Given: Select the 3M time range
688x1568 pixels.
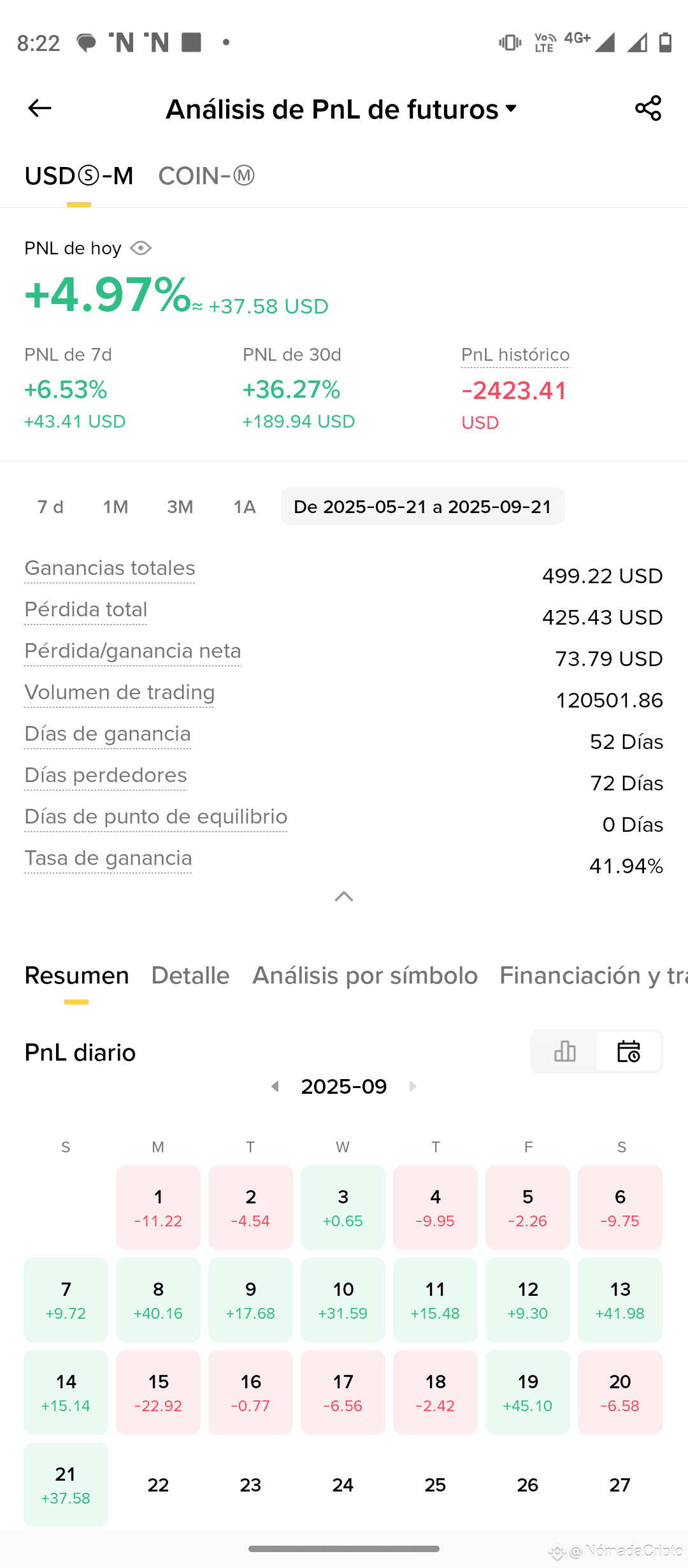Looking at the screenshot, I should click(x=180, y=507).
